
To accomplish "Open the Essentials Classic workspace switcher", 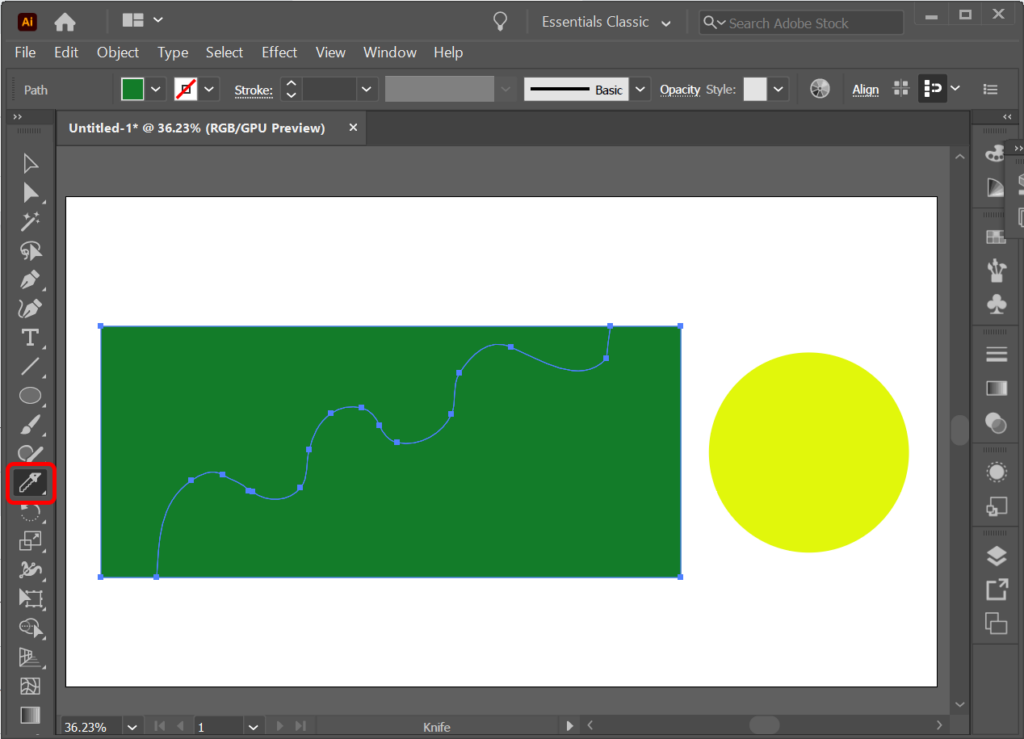I will 605,21.
